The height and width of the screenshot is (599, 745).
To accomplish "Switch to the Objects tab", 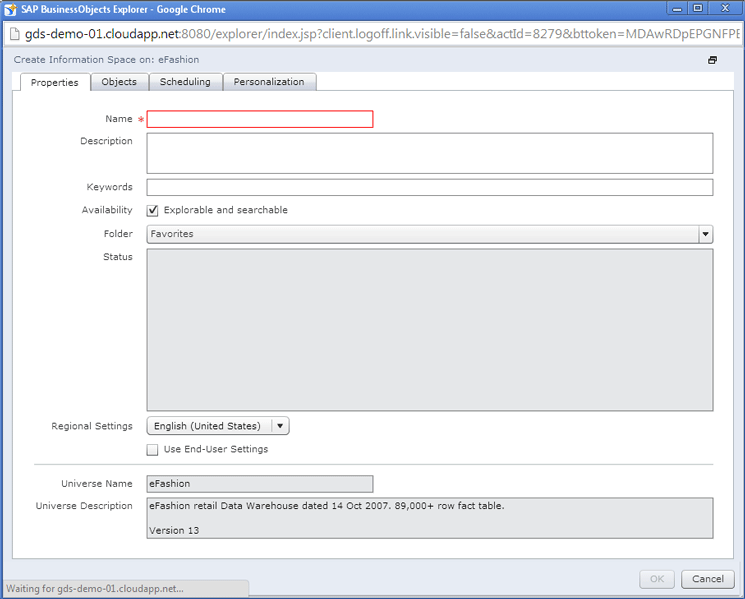I will [x=119, y=82].
